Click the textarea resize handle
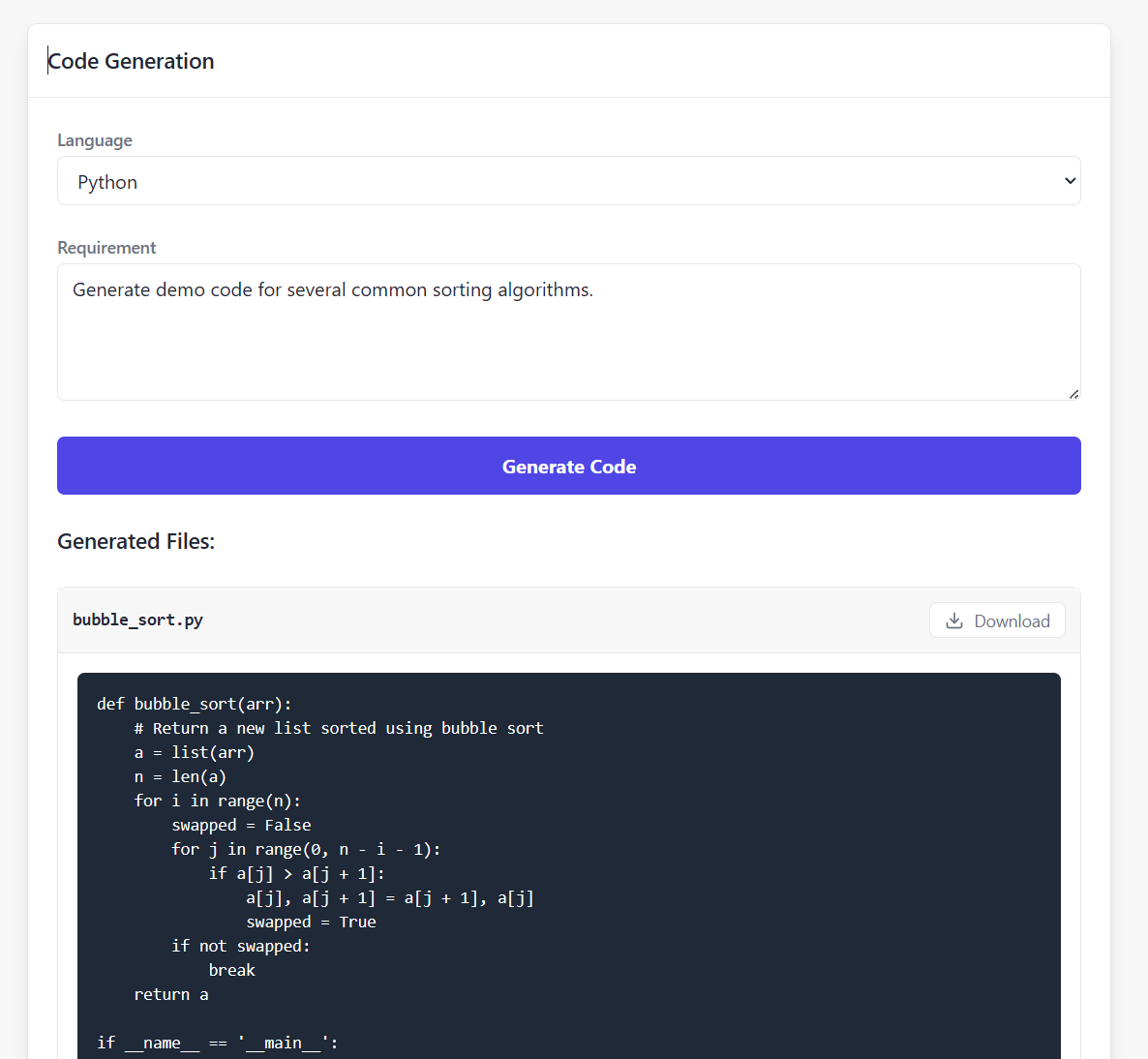1148x1059 pixels. pos(1073,394)
